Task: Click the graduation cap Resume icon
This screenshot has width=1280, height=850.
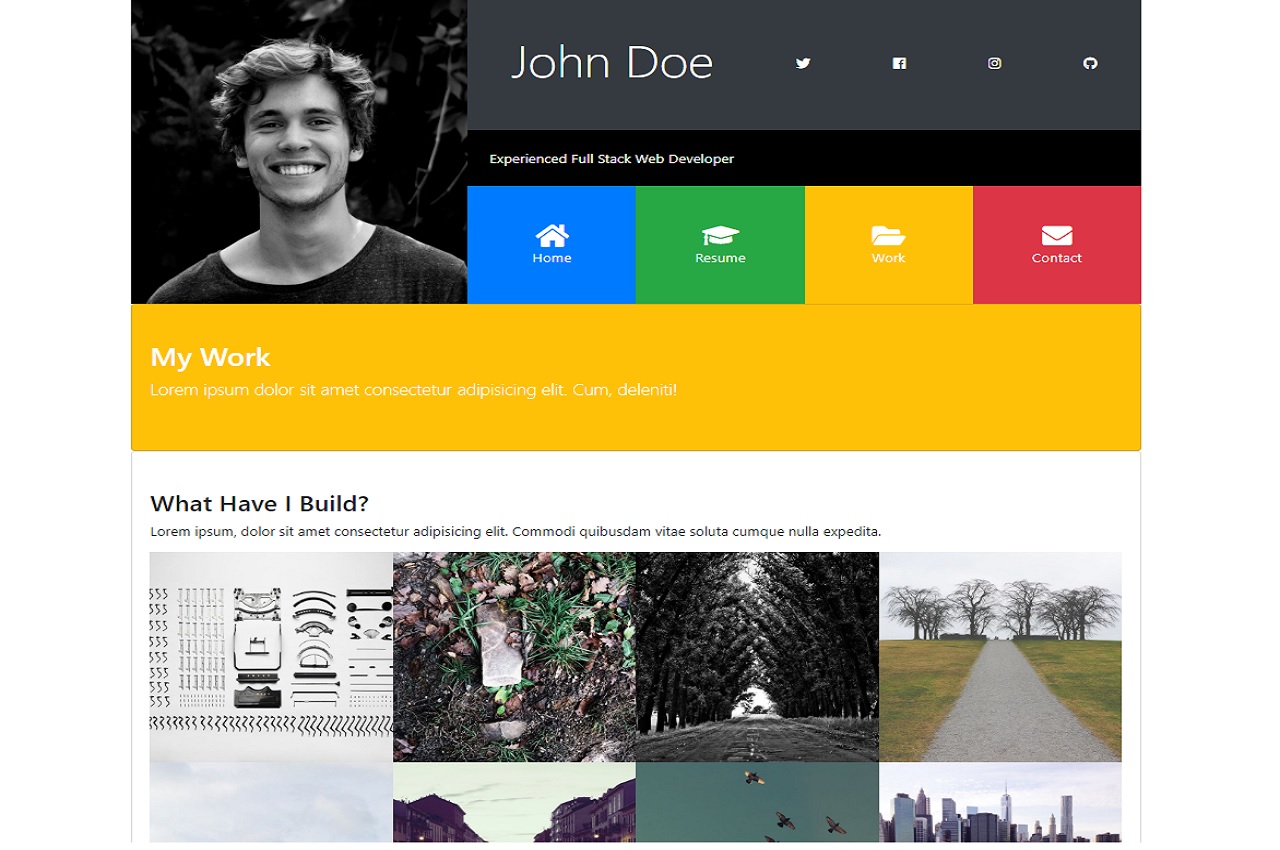Action: point(720,235)
